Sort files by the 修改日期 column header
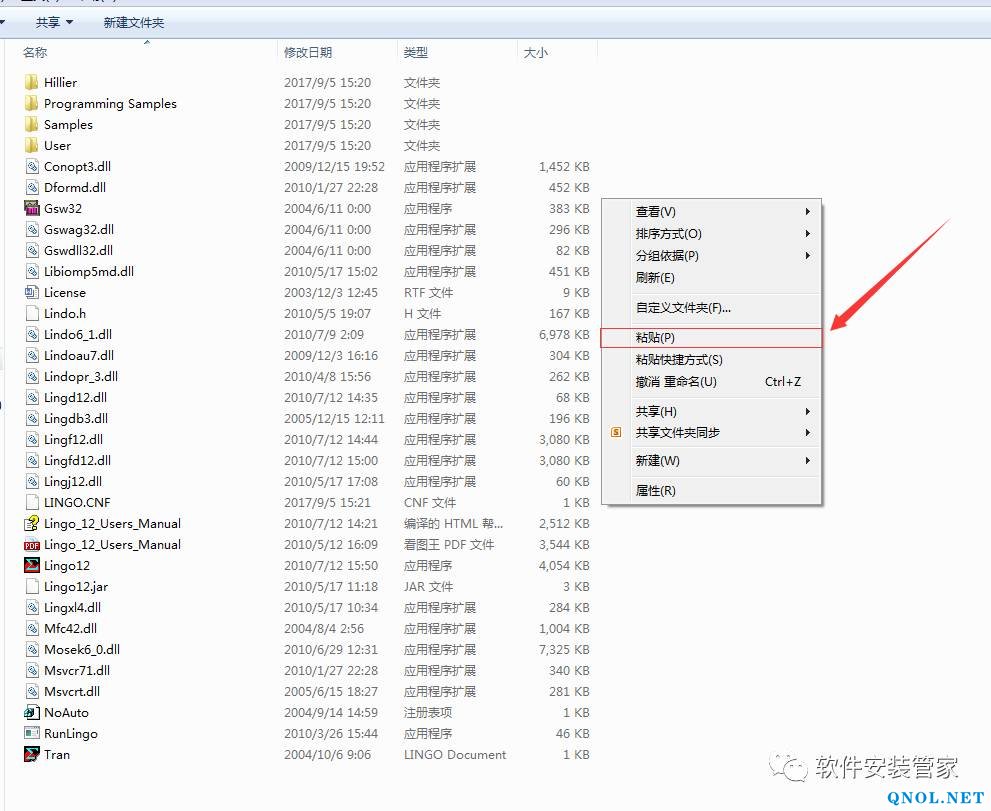991x811 pixels. 308,52
